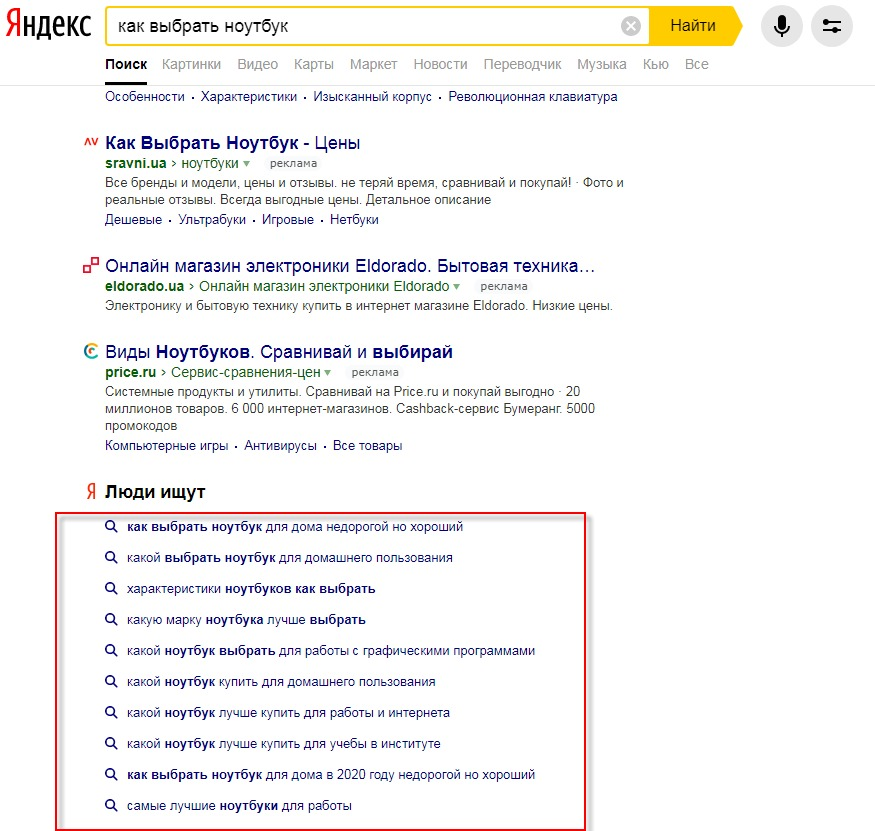The image size is (875, 831).
Task: Open the 'Все товары' sitelink
Action: point(368,445)
